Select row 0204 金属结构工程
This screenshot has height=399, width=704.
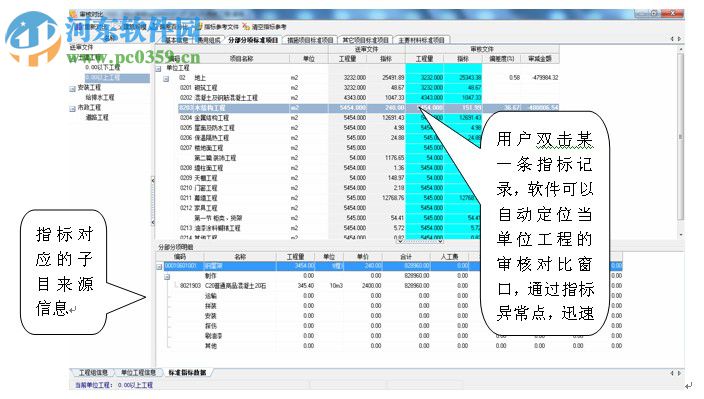(368, 118)
